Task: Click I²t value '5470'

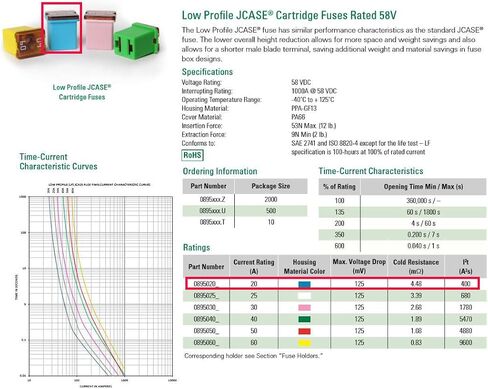Action: click(x=466, y=319)
